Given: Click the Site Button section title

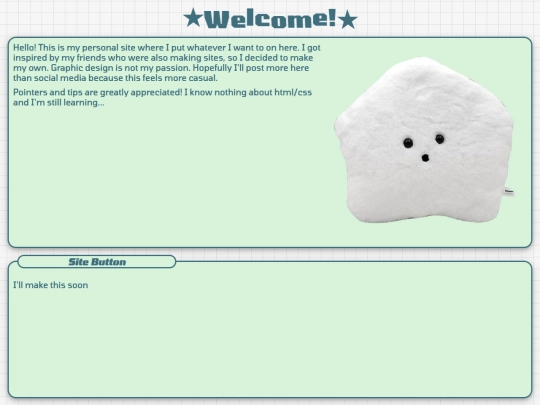Looking at the screenshot, I should (x=97, y=262).
